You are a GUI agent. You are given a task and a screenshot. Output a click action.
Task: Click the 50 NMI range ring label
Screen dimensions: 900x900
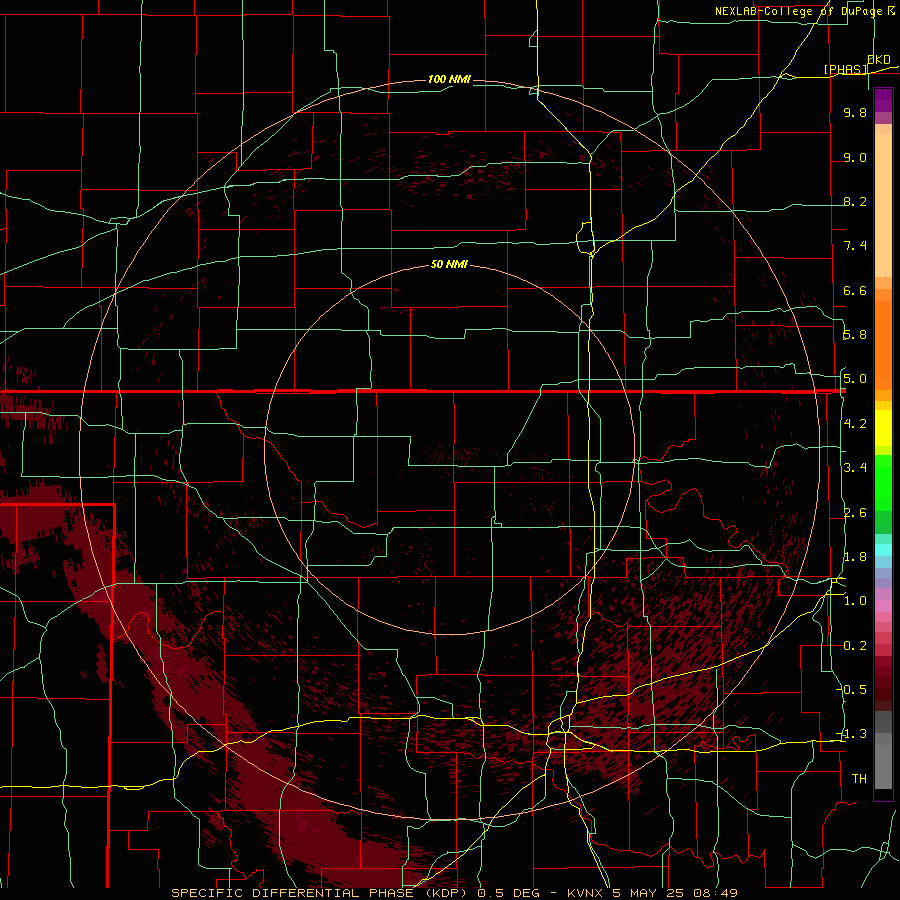[x=449, y=264]
